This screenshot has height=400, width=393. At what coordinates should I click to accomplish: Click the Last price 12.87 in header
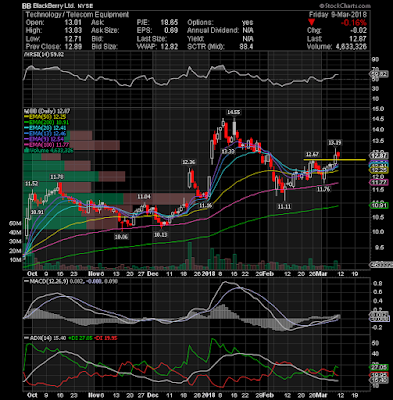(x=359, y=39)
